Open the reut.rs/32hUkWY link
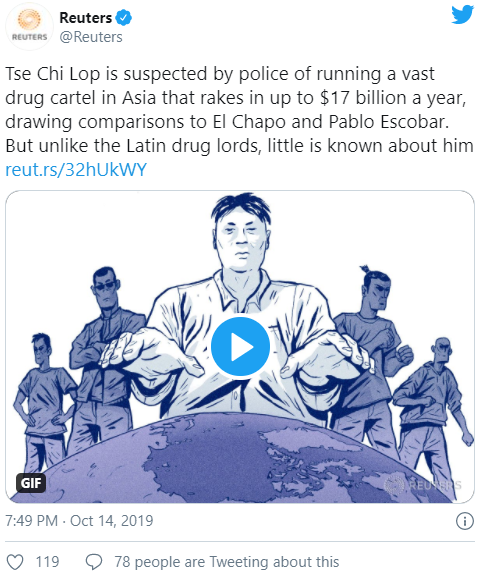Screen dimensions: 484x576 click(x=76, y=170)
